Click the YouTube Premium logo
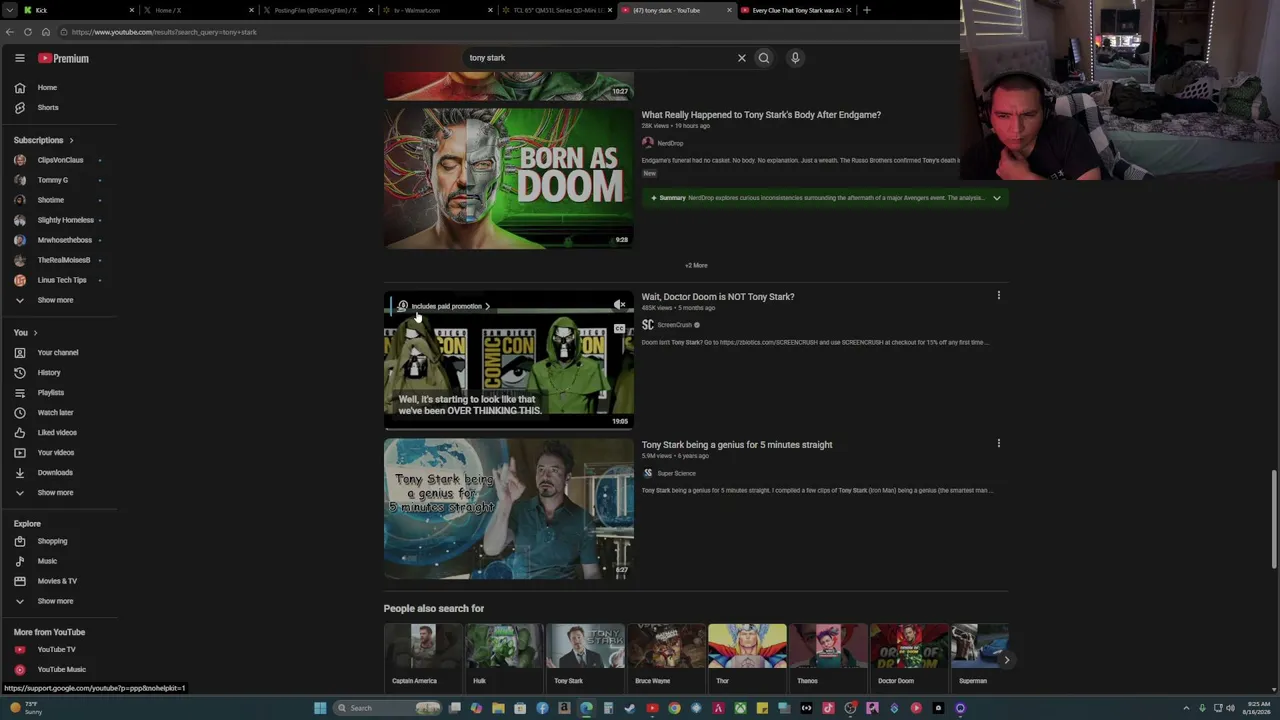The image size is (1280, 720). 64,58
